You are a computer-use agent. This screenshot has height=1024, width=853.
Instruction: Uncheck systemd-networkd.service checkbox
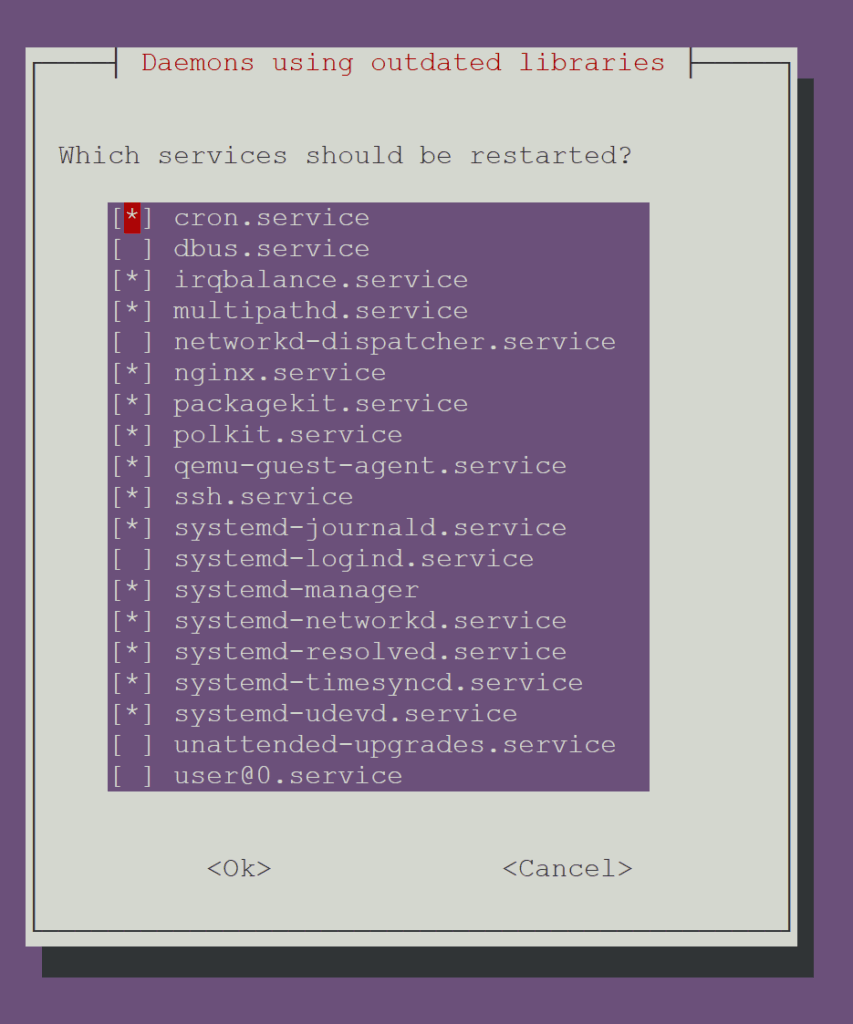tap(132, 621)
